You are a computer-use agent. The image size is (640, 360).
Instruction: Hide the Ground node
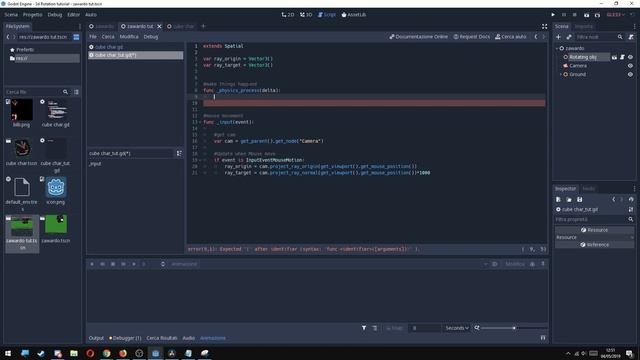click(630, 74)
